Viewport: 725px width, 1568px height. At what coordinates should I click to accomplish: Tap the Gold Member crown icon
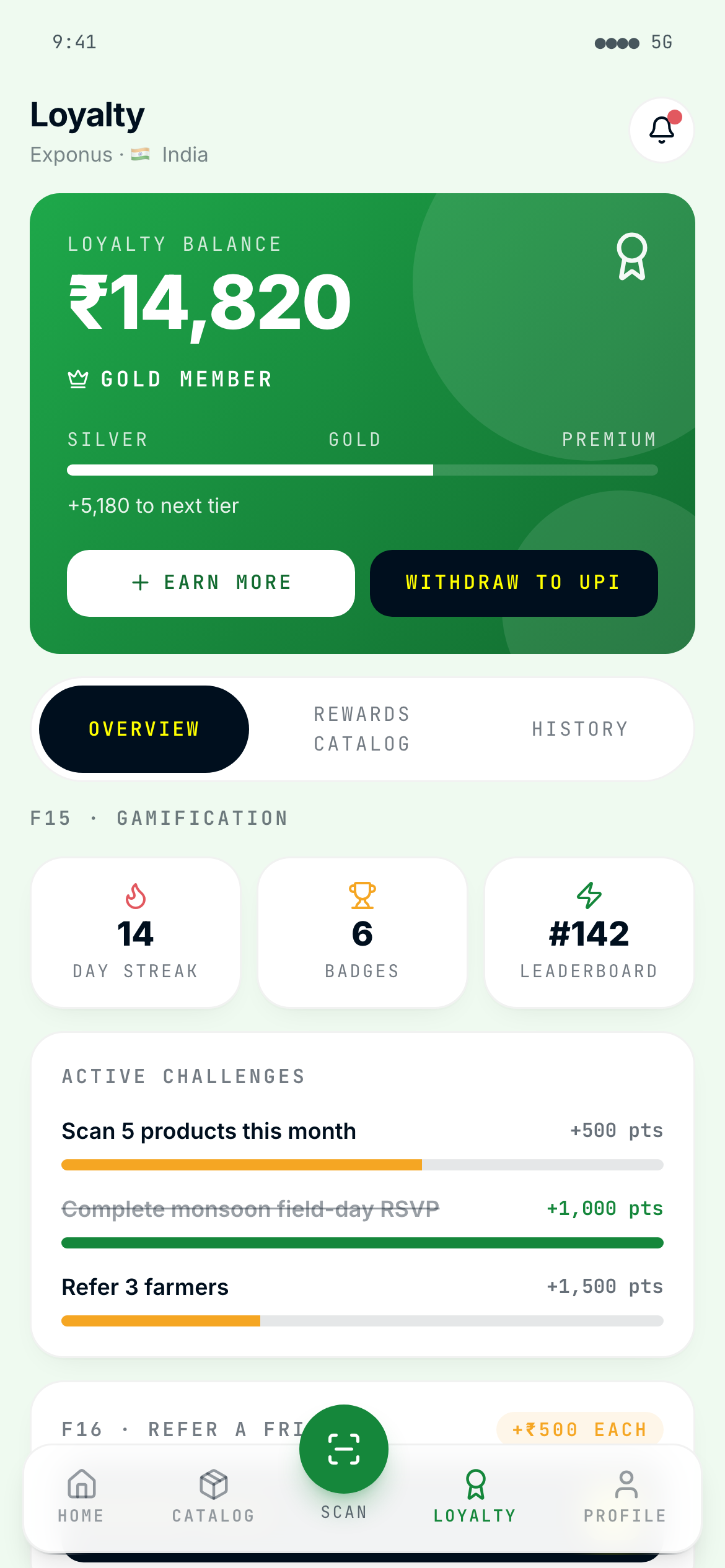pos(78,378)
